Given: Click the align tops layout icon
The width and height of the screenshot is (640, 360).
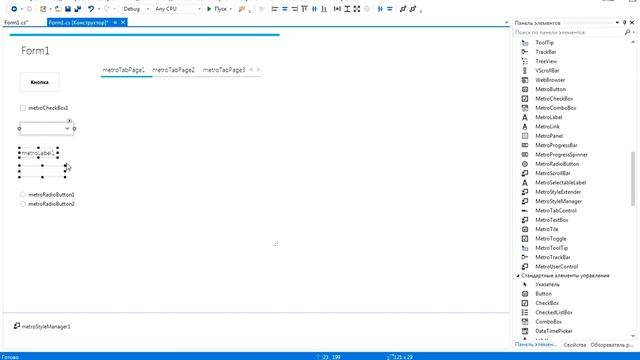Looking at the screenshot, I should pyautogui.click(x=304, y=9).
